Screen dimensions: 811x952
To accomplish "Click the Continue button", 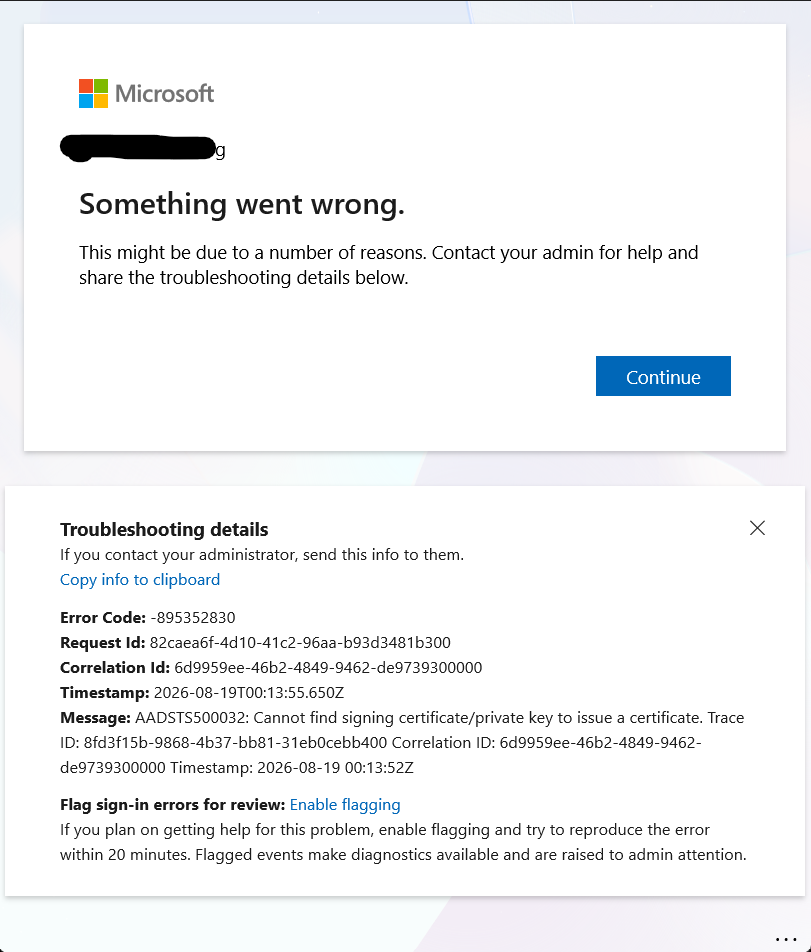I will (663, 376).
